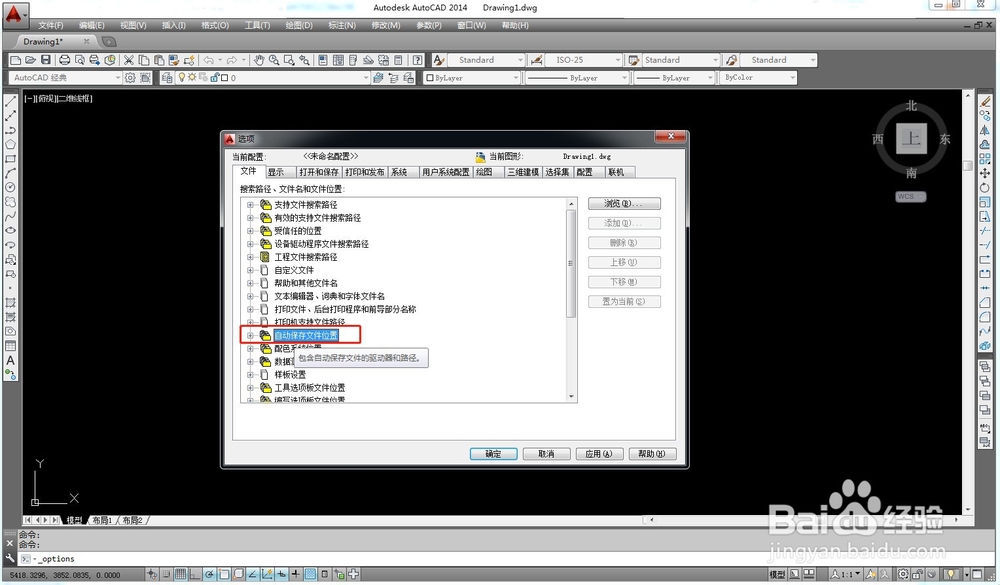The height and width of the screenshot is (585, 1000).
Task: Select 工具选项板文件位置 in the tree
Action: [309, 388]
